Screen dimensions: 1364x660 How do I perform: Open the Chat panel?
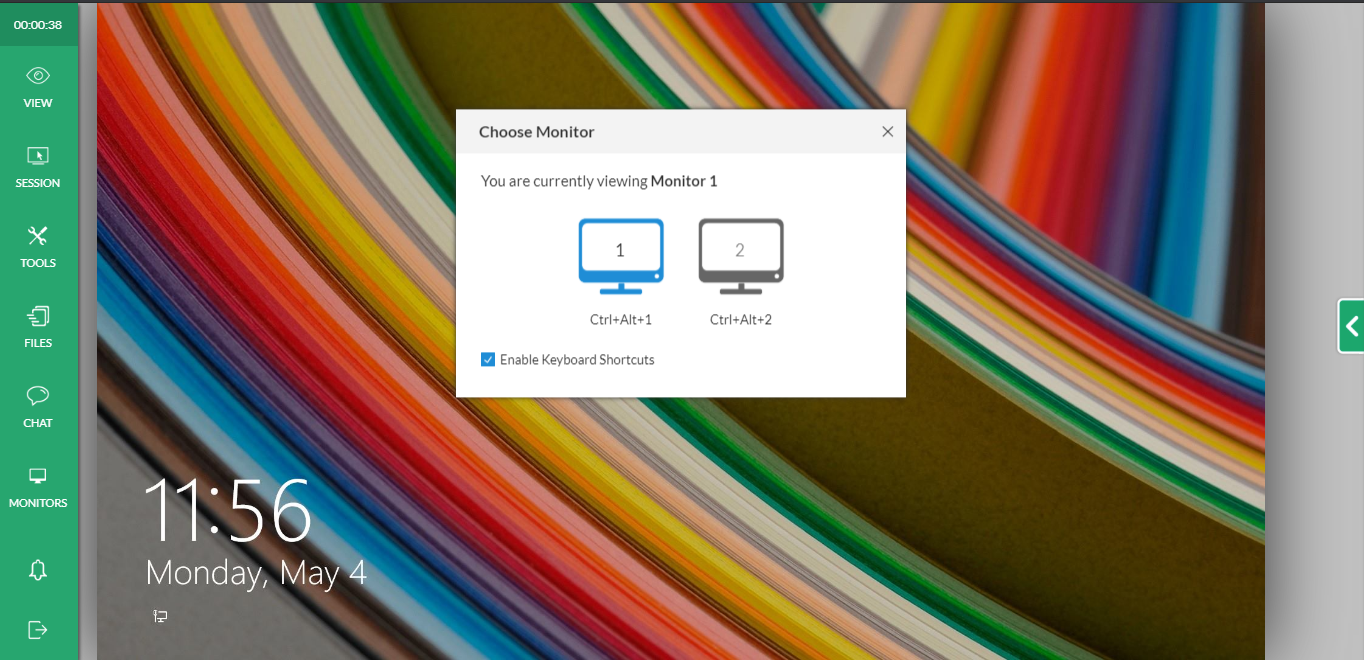(38, 407)
